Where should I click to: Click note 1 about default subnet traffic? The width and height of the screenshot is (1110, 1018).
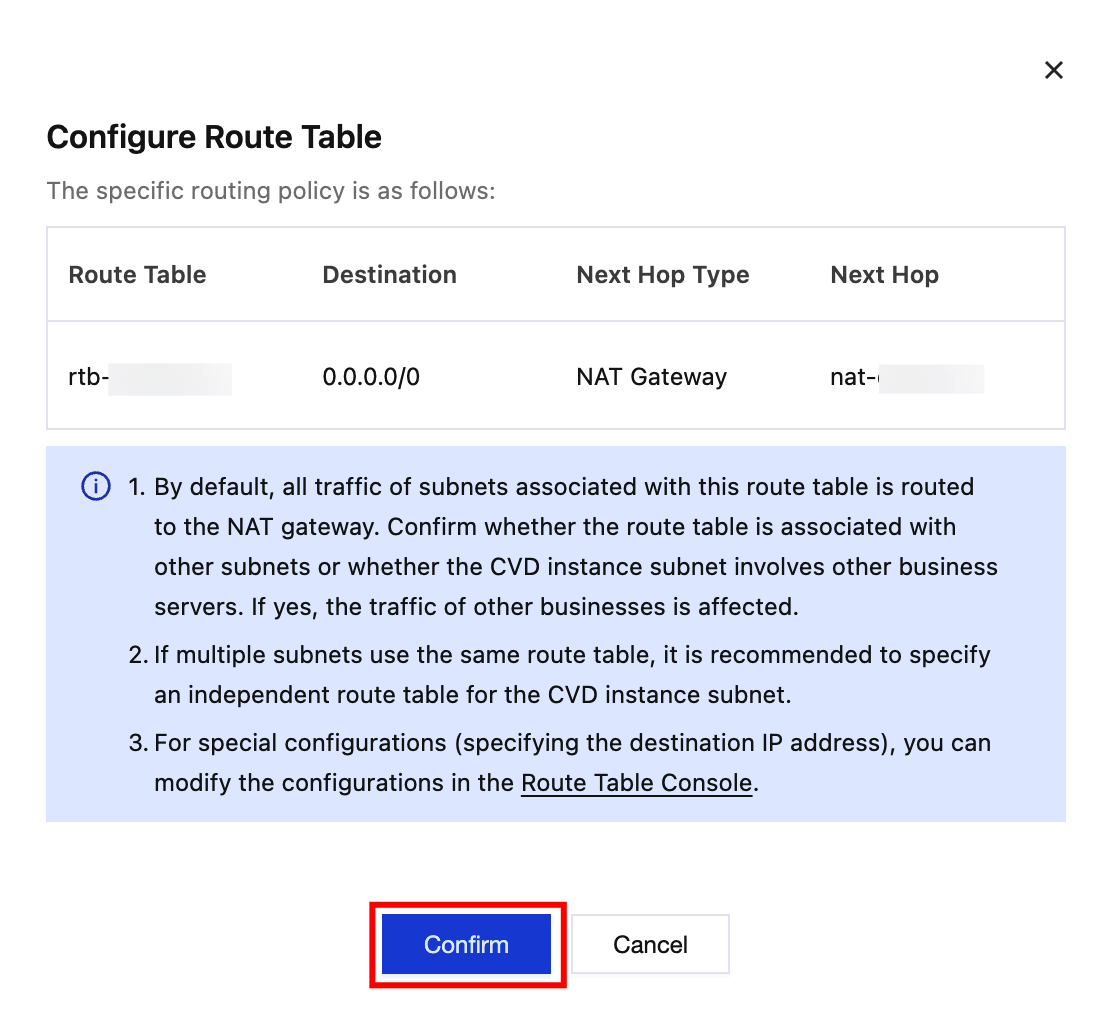560,547
